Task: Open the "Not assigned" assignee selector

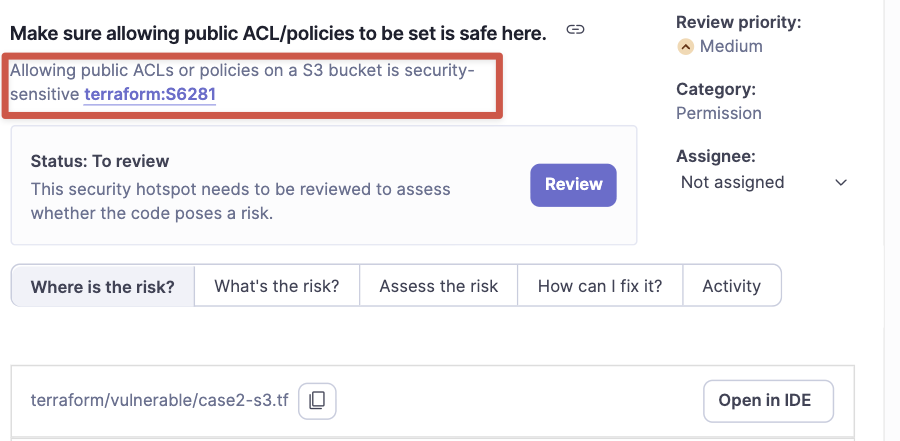Action: (x=732, y=182)
